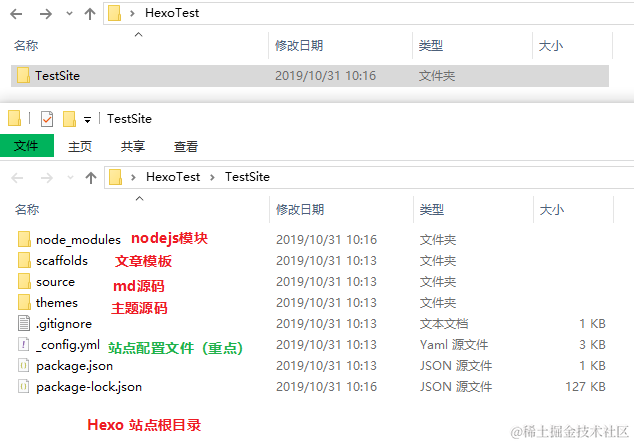The height and width of the screenshot is (444, 634).
Task: Click Yaml 源文件 type cell
Action: (454, 345)
